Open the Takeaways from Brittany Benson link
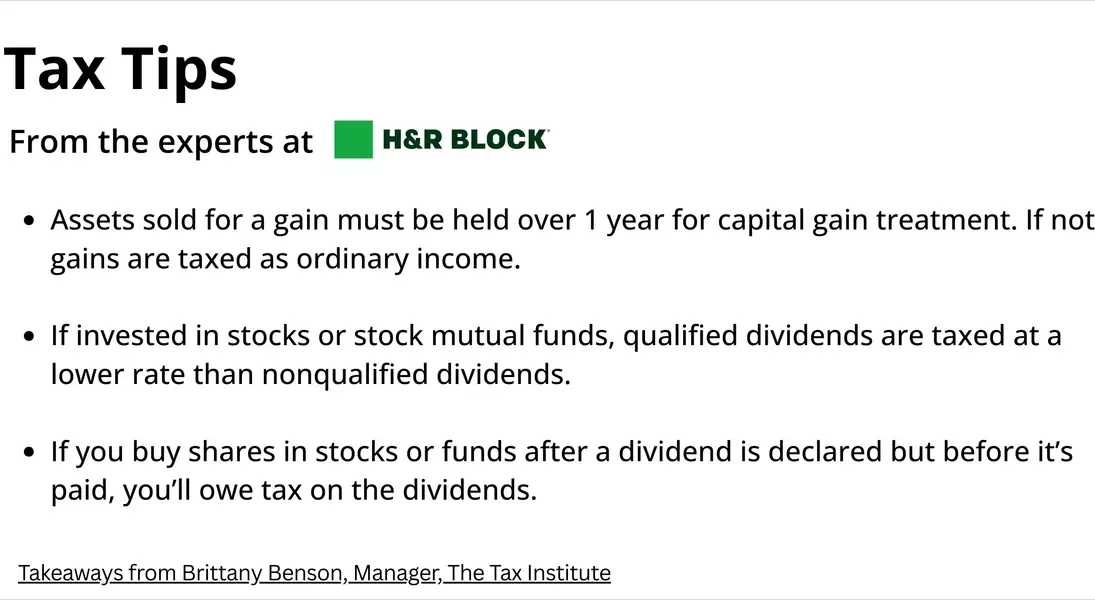1095x600 pixels. coord(314,573)
